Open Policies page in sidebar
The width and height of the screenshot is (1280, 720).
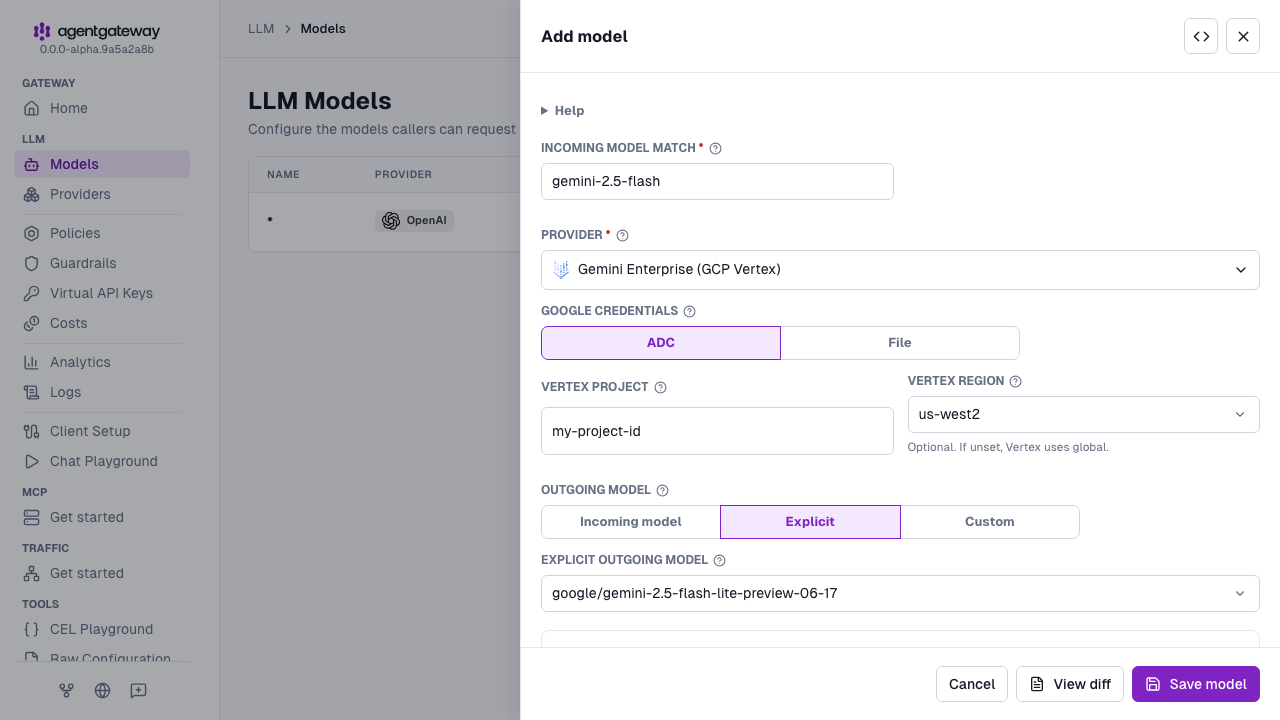pos(102,233)
